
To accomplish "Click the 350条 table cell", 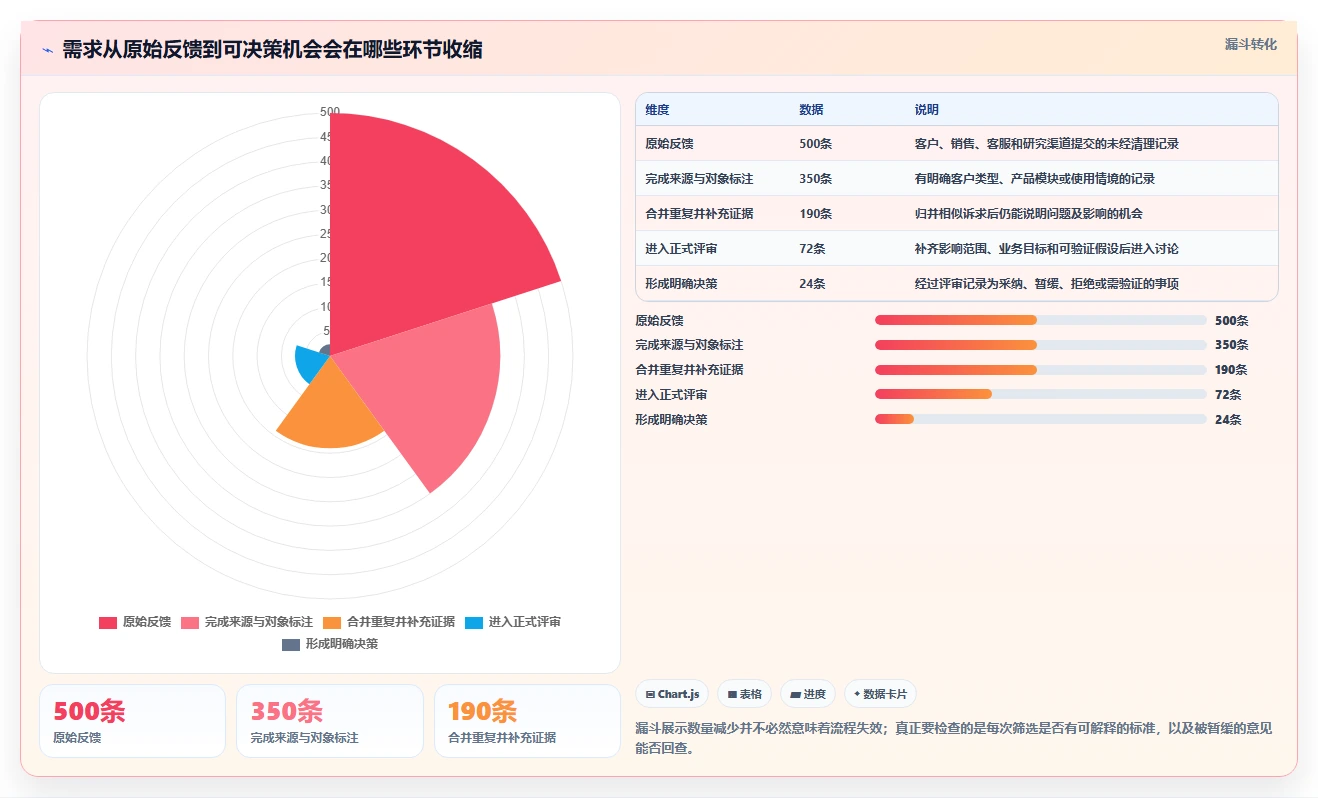I will (815, 179).
